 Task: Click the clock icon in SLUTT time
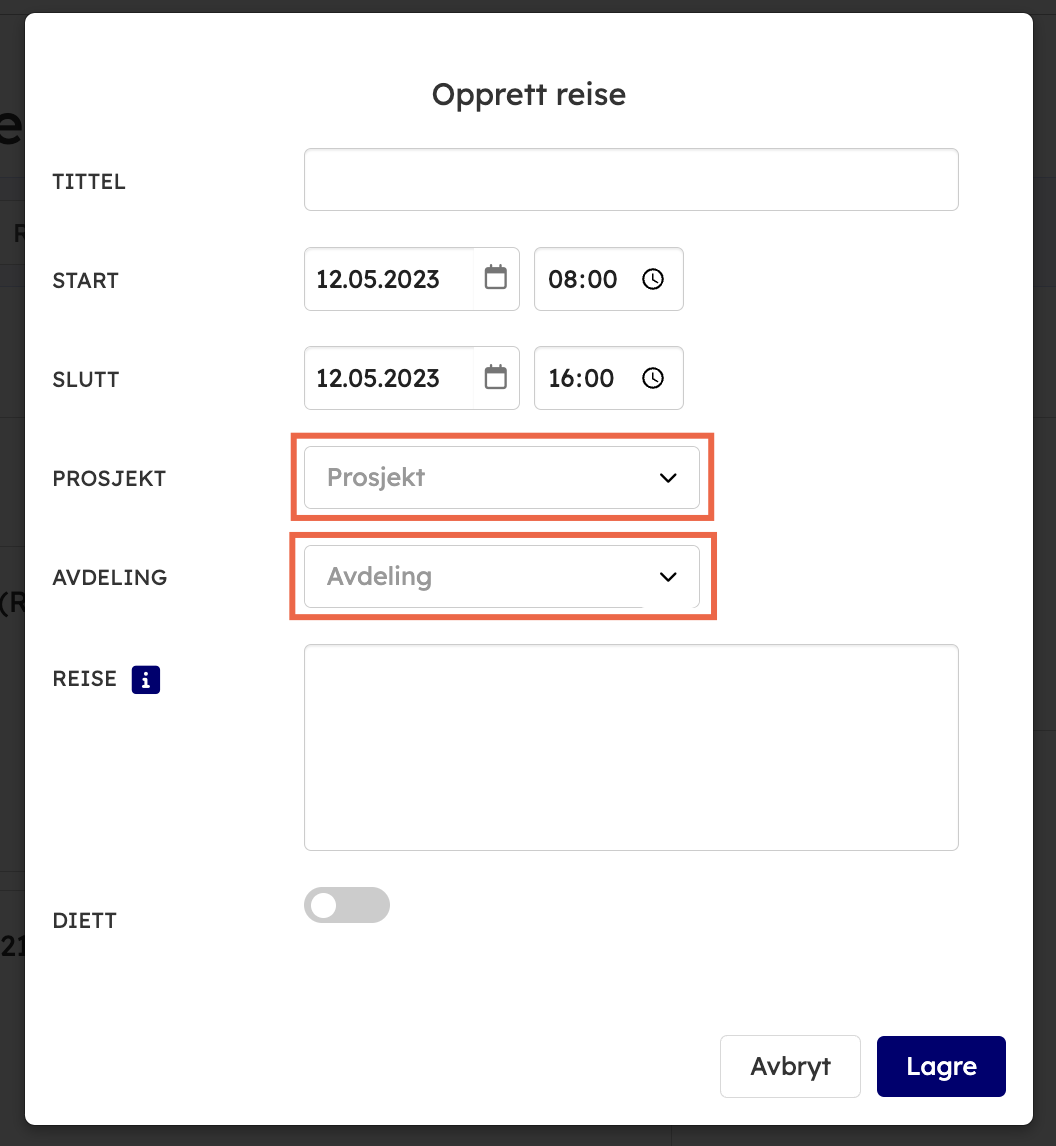coord(653,378)
